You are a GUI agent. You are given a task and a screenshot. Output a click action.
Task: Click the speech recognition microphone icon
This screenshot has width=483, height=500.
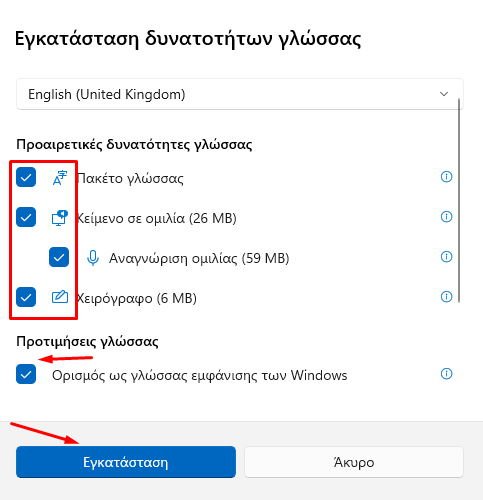click(x=93, y=258)
